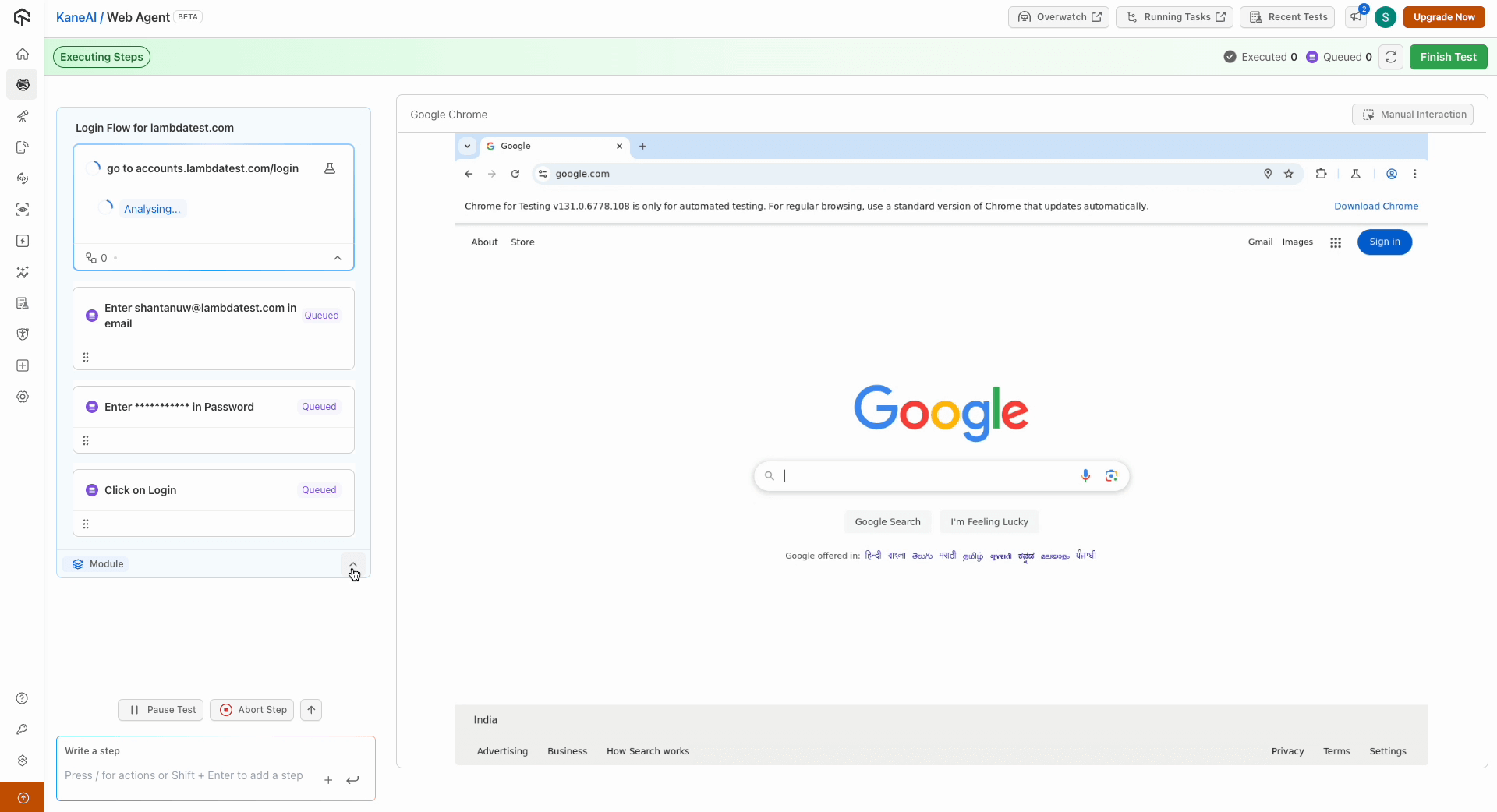This screenshot has height=812, width=1497.
Task: Click the Help question-mark icon at sidebar bottom
Action: point(23,698)
